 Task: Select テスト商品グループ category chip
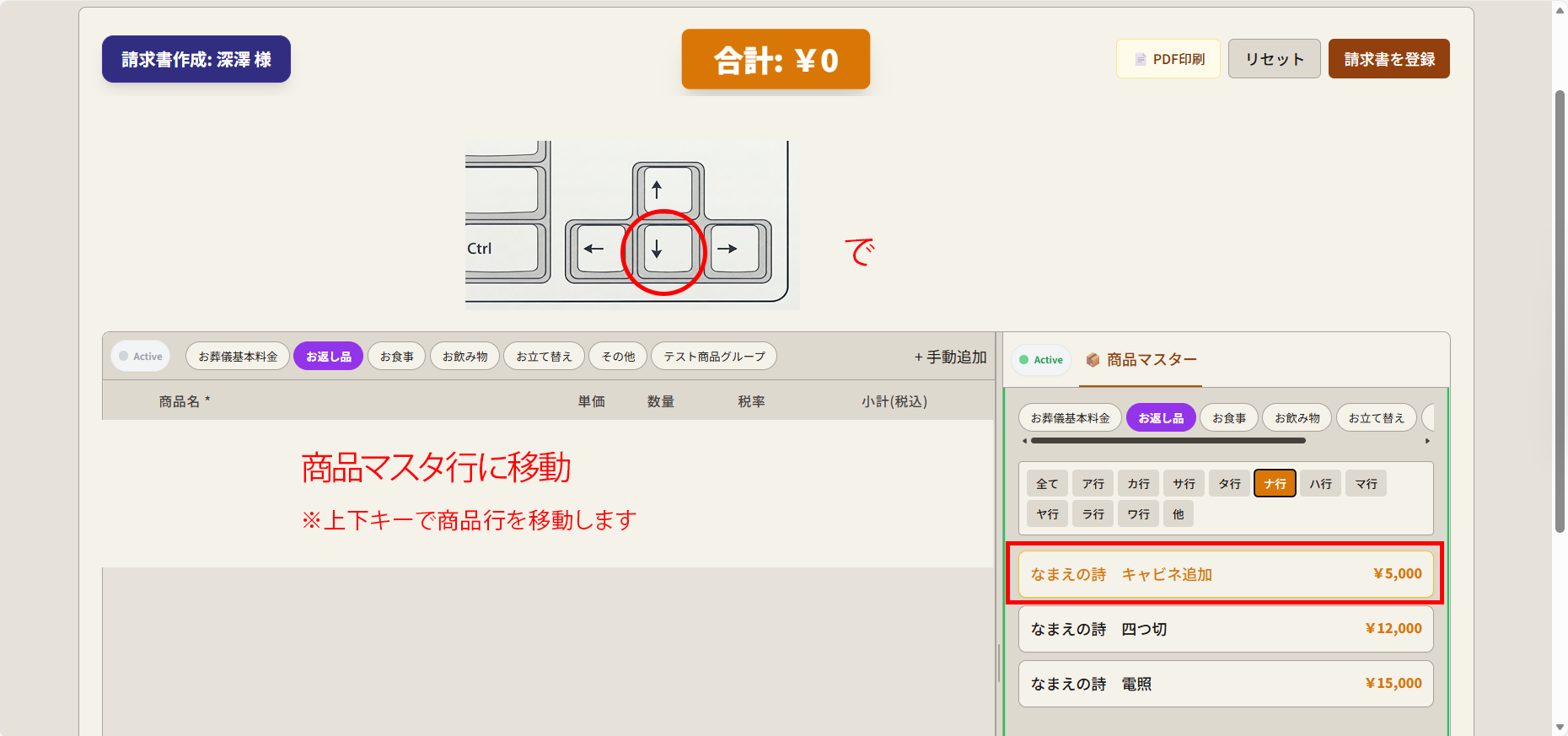pos(714,357)
